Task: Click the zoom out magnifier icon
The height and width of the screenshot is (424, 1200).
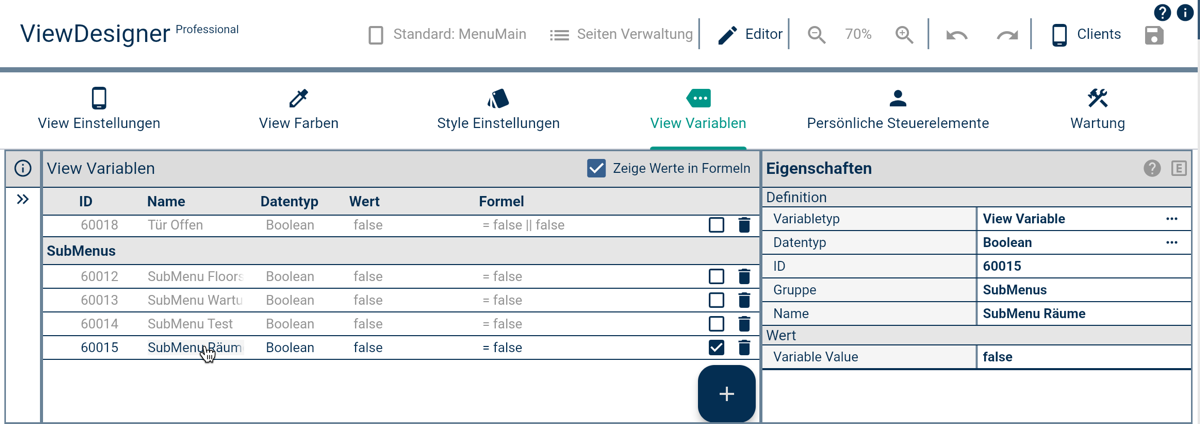Action: (x=817, y=35)
